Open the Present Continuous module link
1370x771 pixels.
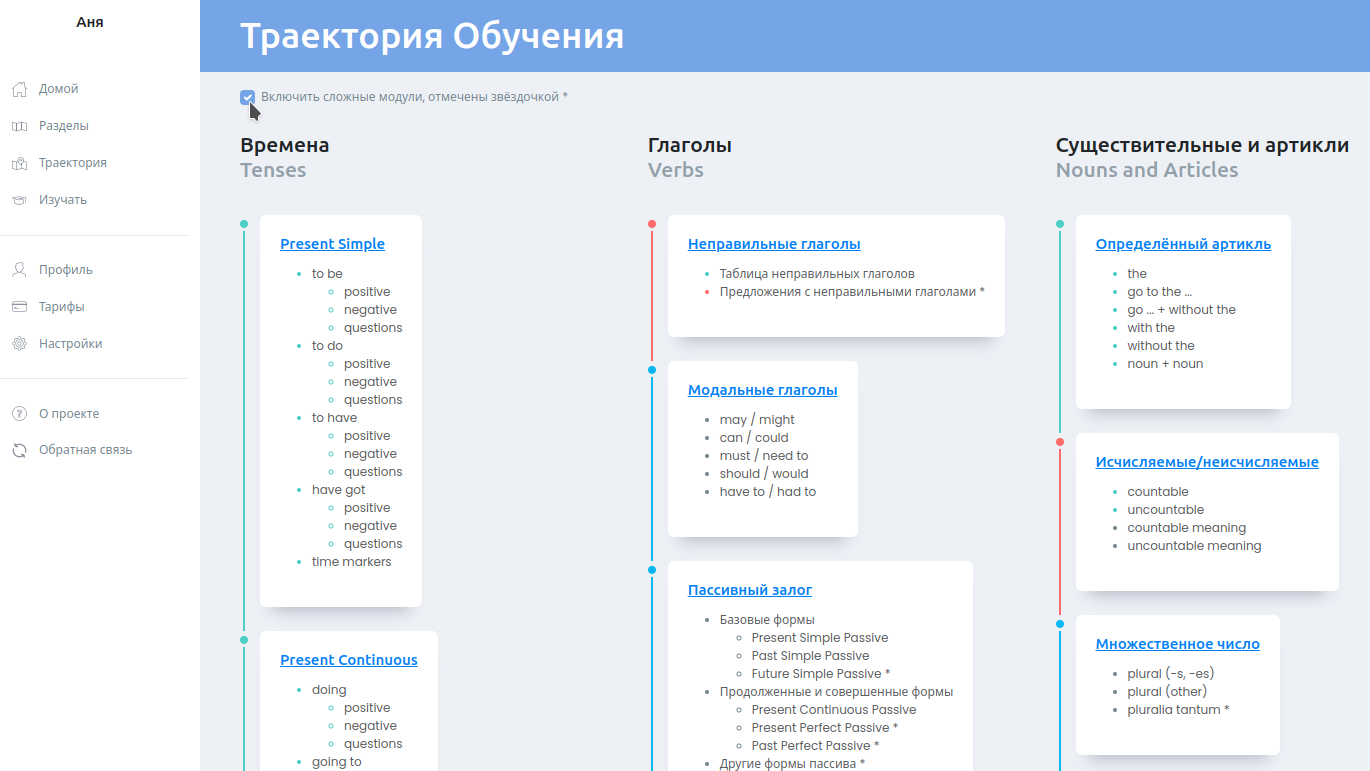(x=348, y=660)
